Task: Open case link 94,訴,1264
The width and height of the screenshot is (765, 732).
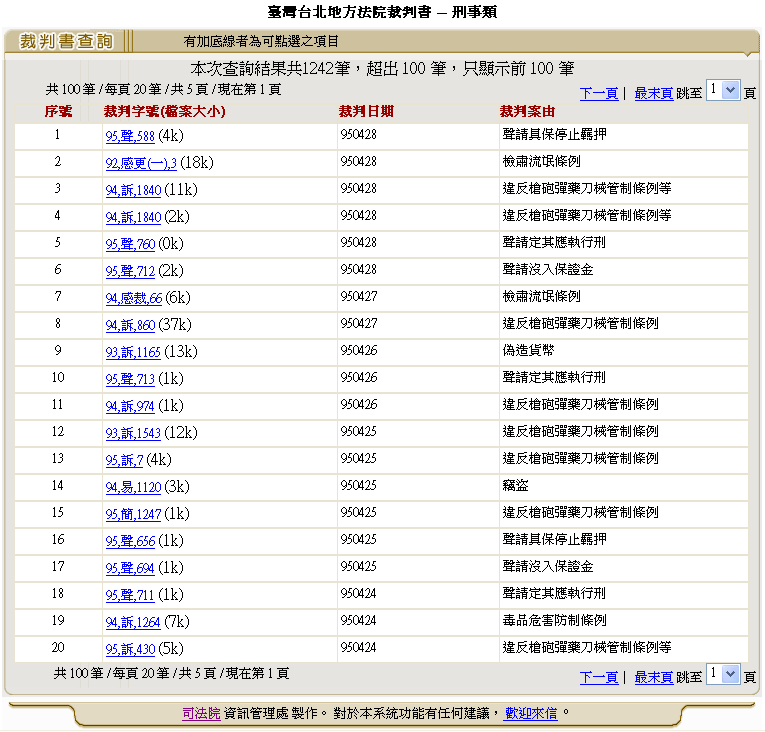Action: pyautogui.click(x=133, y=622)
